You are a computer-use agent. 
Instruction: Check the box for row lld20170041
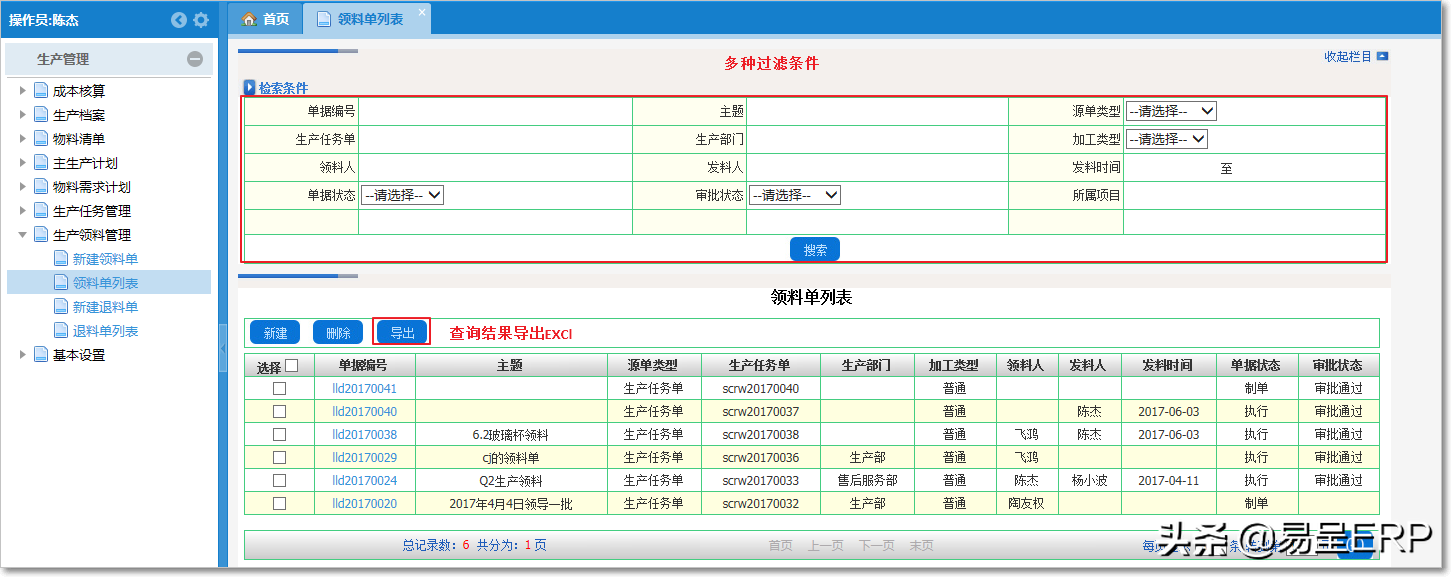pyautogui.click(x=280, y=388)
